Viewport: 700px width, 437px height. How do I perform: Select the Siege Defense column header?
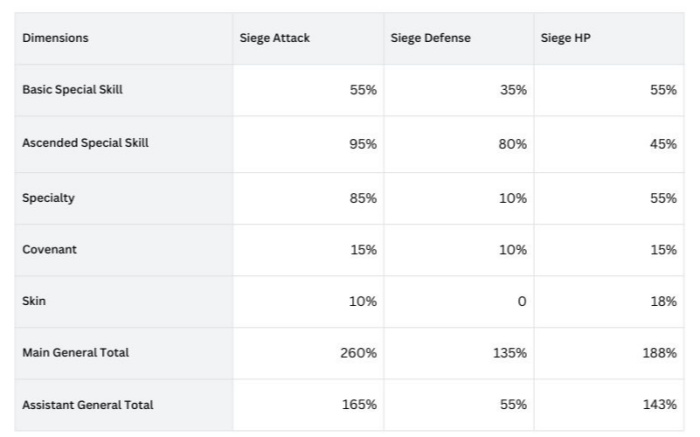(x=430, y=38)
